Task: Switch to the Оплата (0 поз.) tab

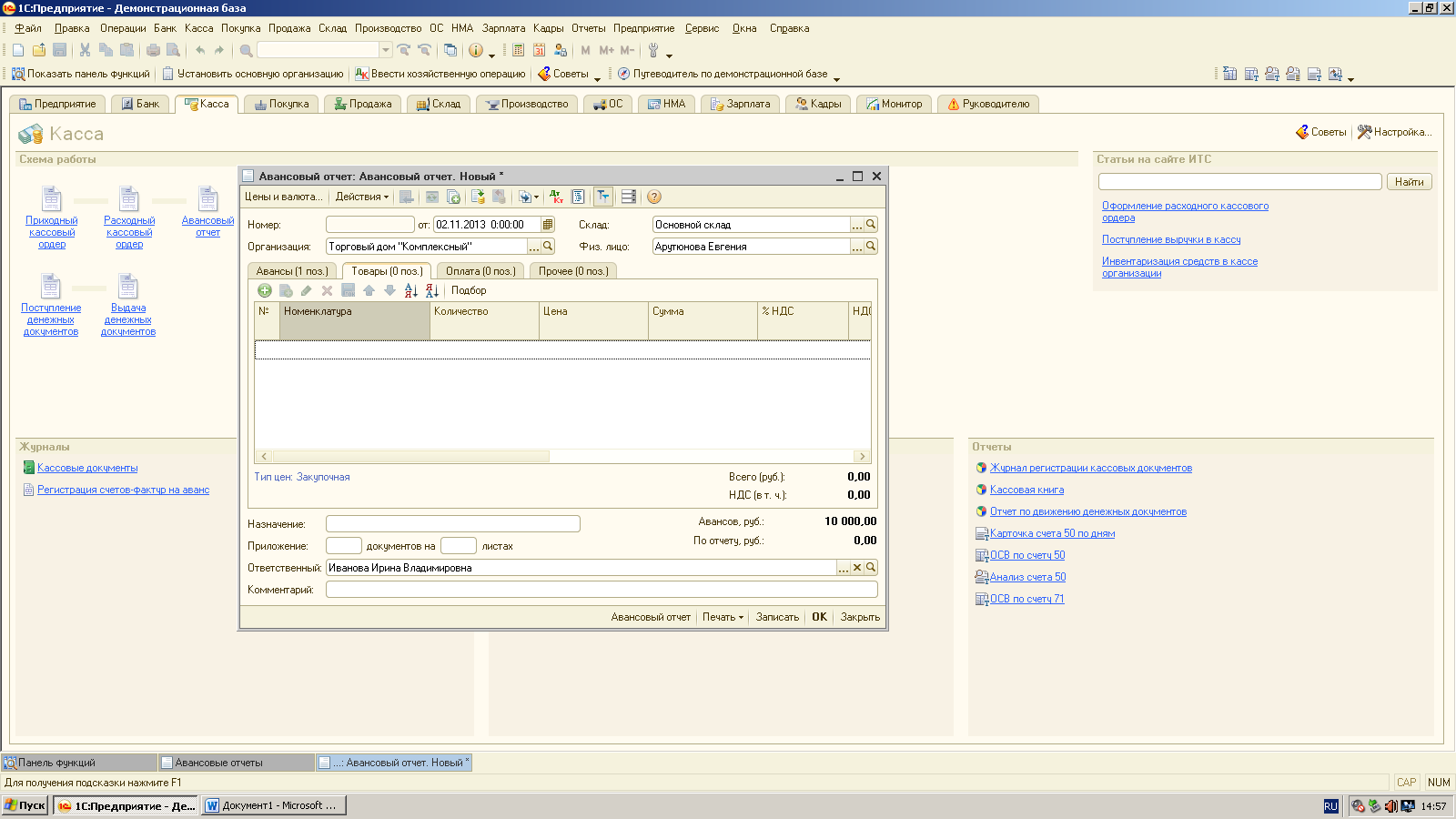Action: (x=480, y=271)
